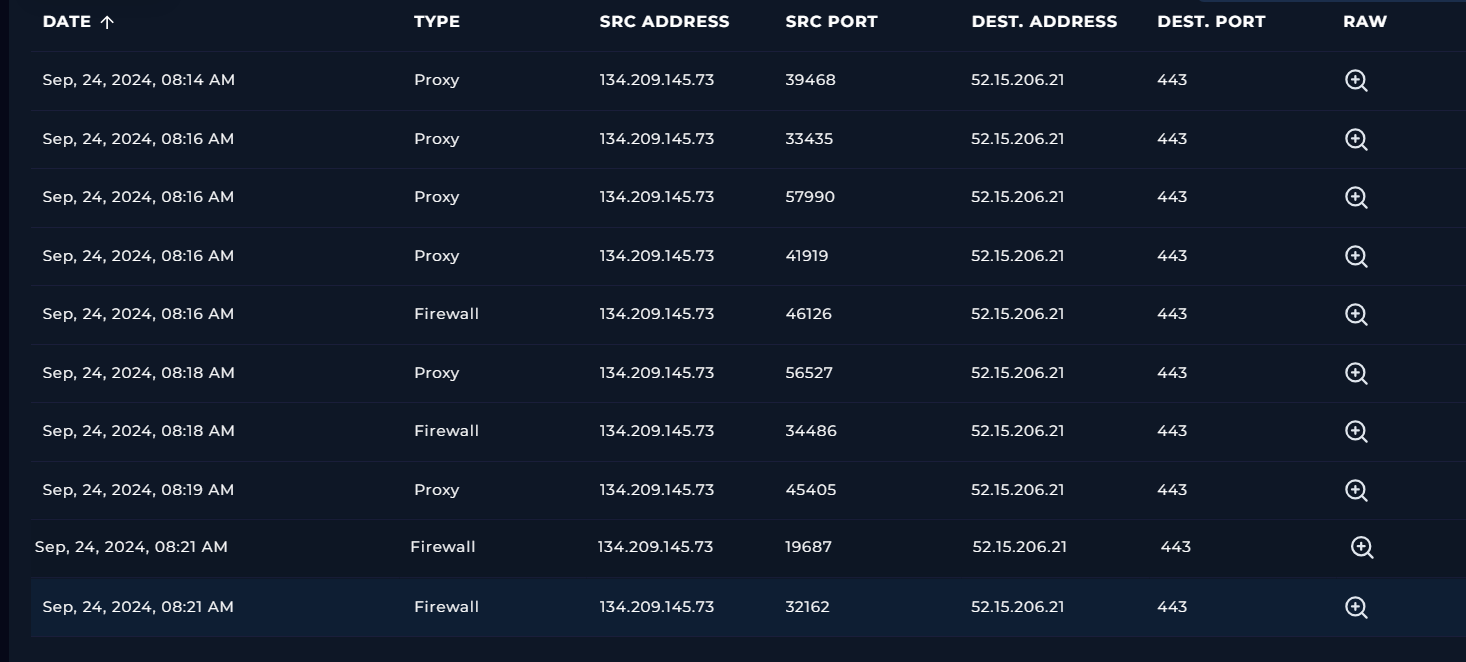Image resolution: width=1466 pixels, height=662 pixels.
Task: Click the DEST. ADDRESS column header
Action: [x=1045, y=22]
